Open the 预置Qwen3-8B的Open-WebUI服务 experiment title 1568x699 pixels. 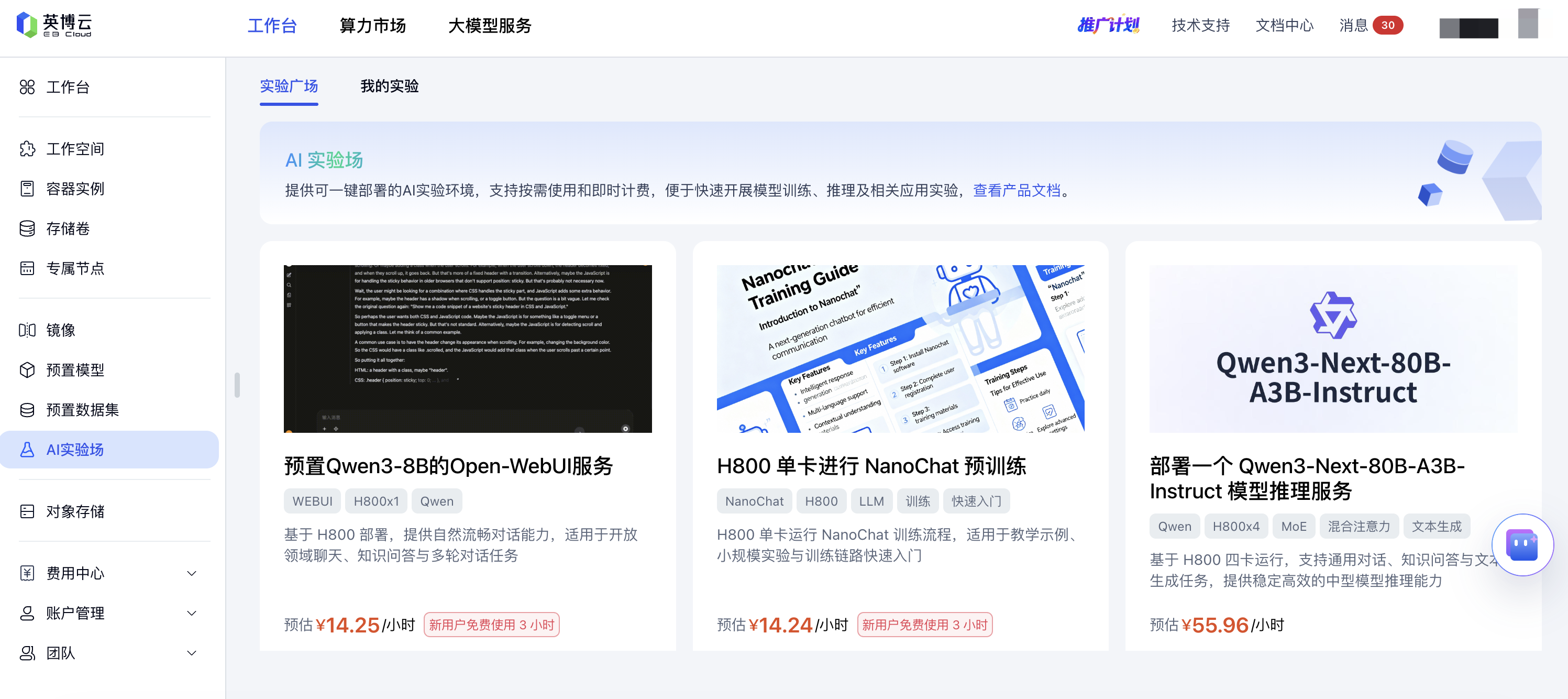(x=448, y=466)
